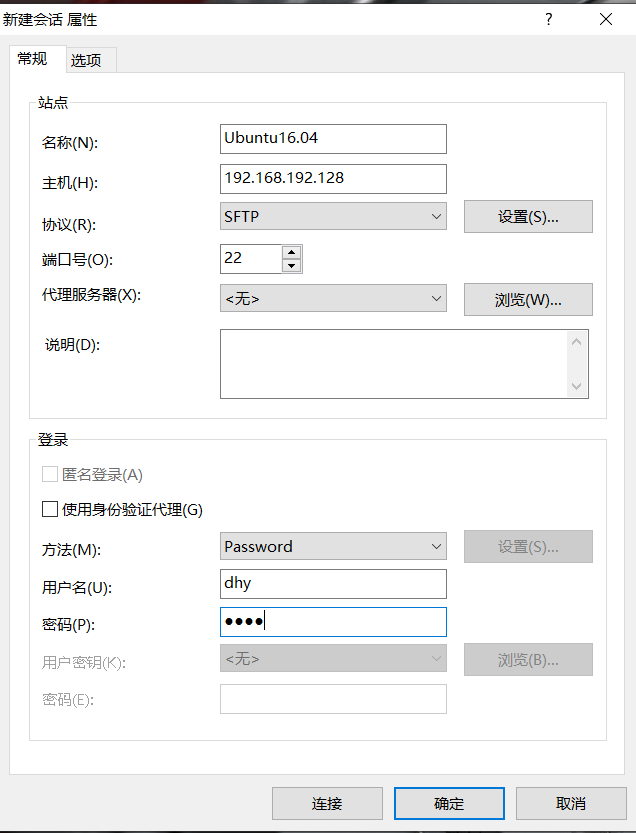Switch to the 选项 tab
The width and height of the screenshot is (636, 833).
point(87,59)
